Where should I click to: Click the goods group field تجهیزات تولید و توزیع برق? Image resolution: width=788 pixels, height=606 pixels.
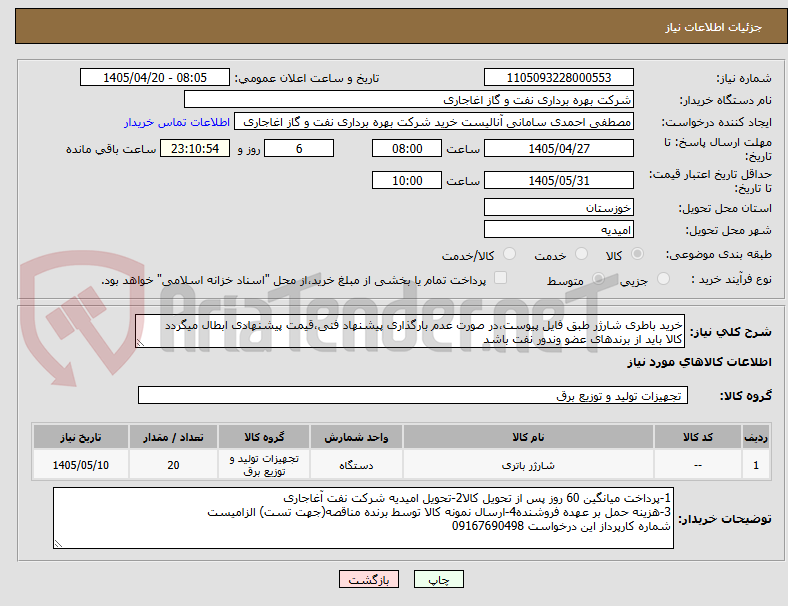point(413,395)
